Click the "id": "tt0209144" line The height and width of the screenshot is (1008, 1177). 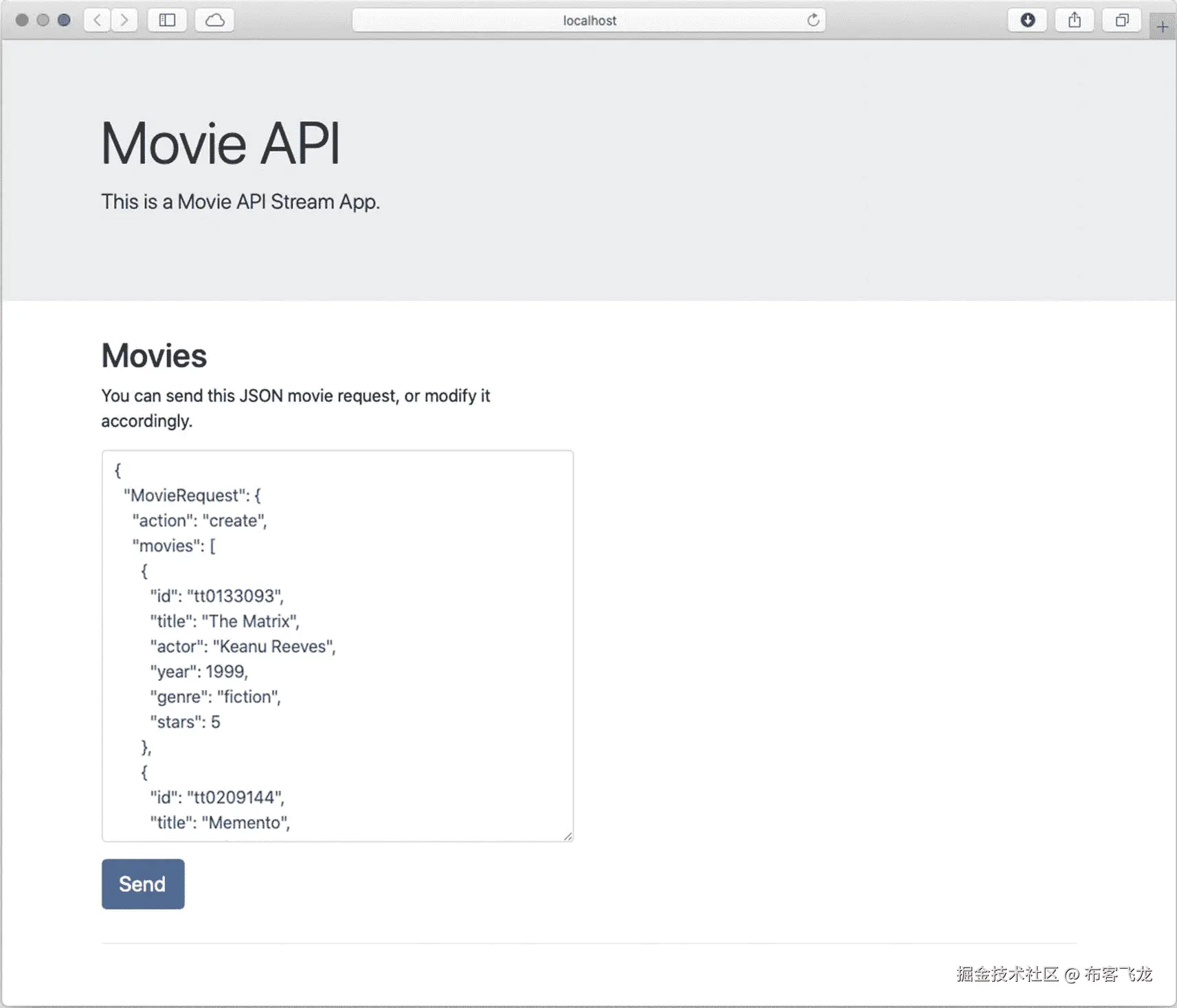(217, 797)
